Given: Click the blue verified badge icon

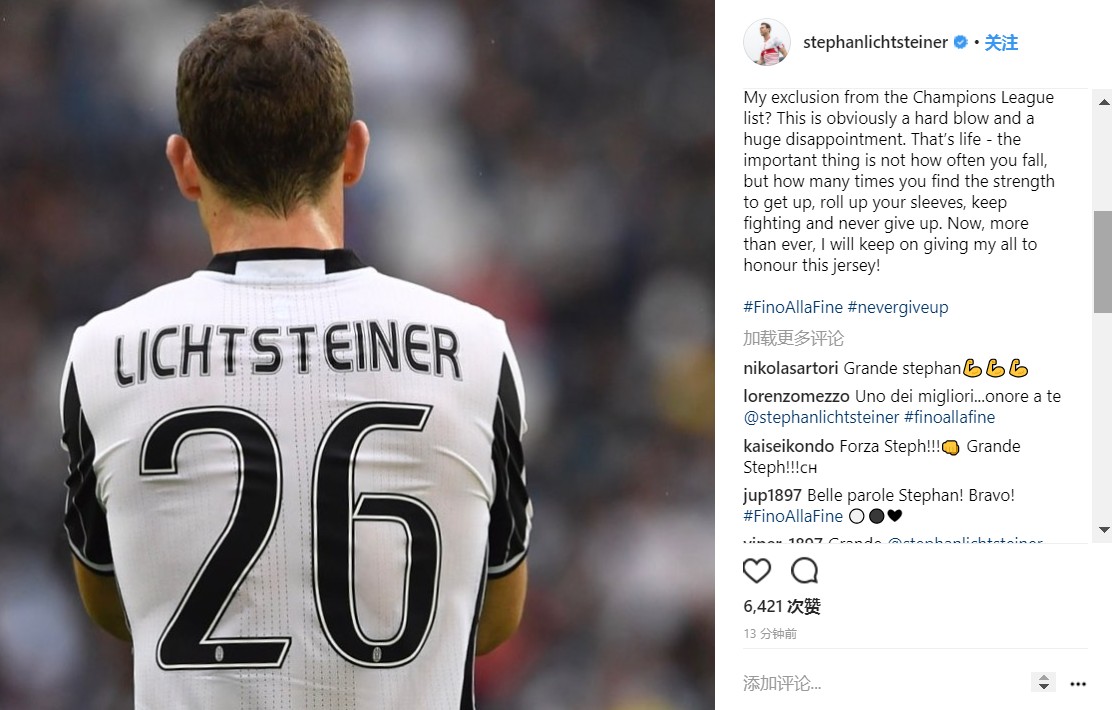Looking at the screenshot, I should (960, 43).
